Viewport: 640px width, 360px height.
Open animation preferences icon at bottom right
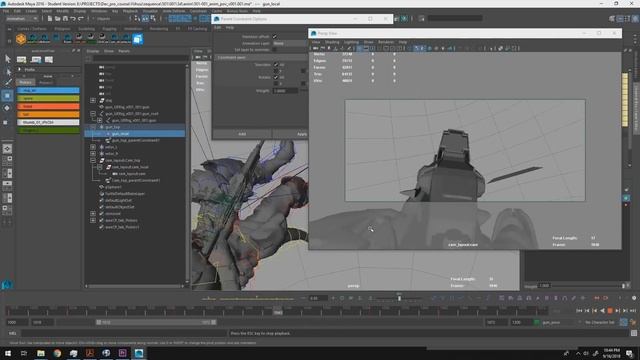click(633, 322)
